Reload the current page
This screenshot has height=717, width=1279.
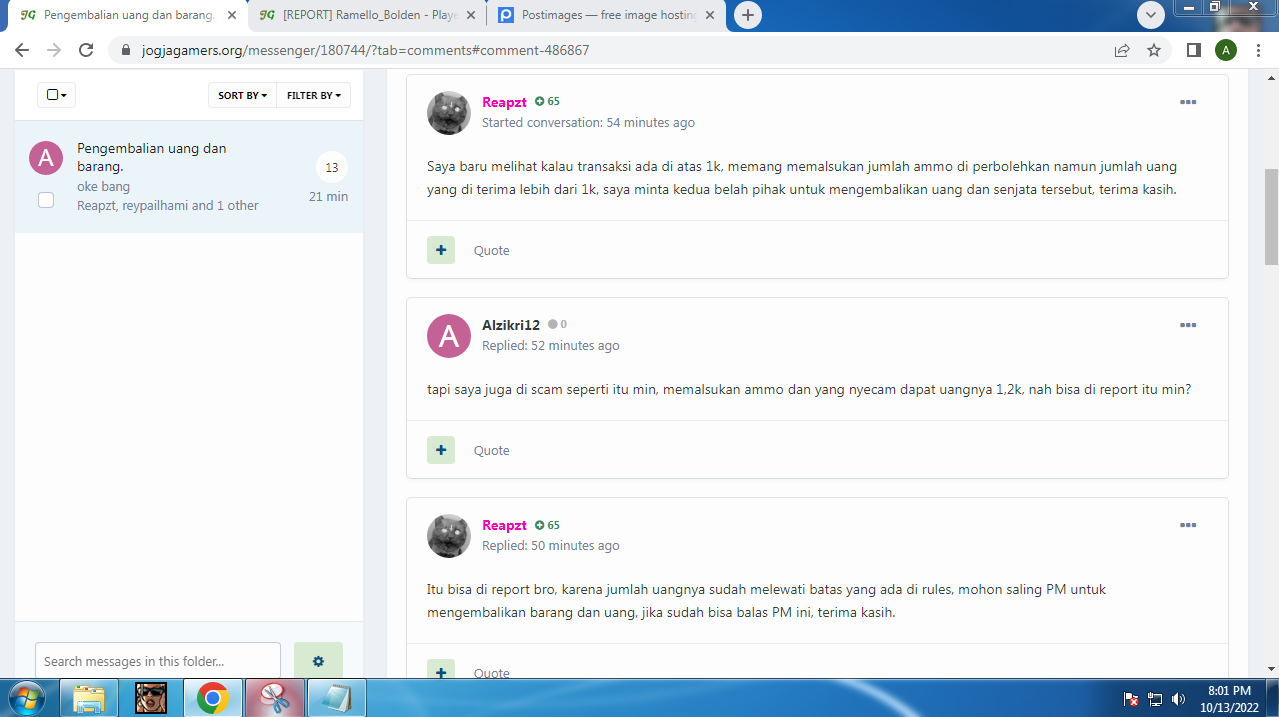pos(86,50)
